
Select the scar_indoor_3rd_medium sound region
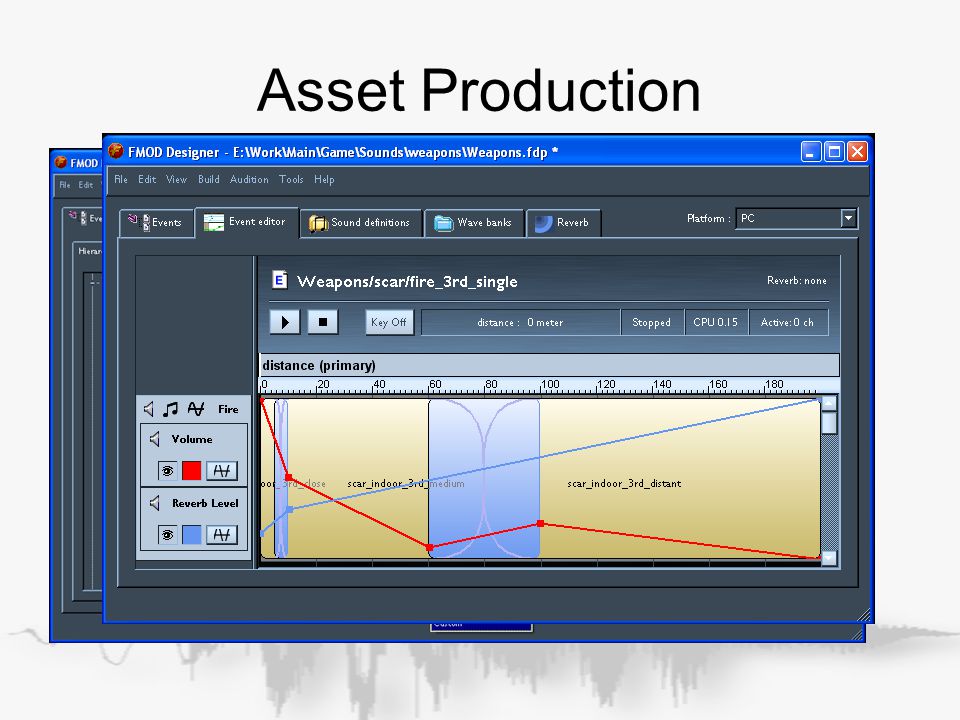[358, 478]
